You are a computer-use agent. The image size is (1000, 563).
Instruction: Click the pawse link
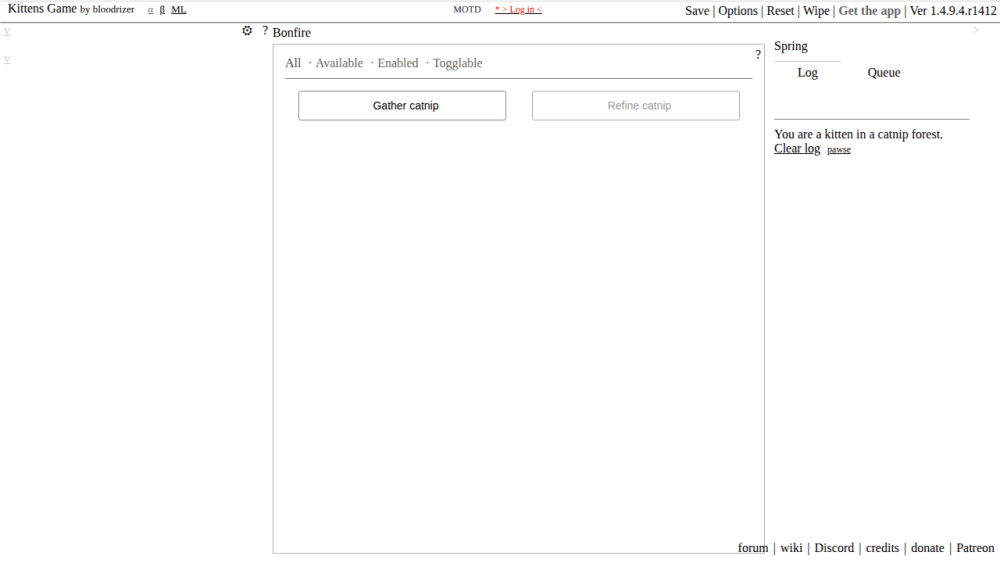coord(839,150)
